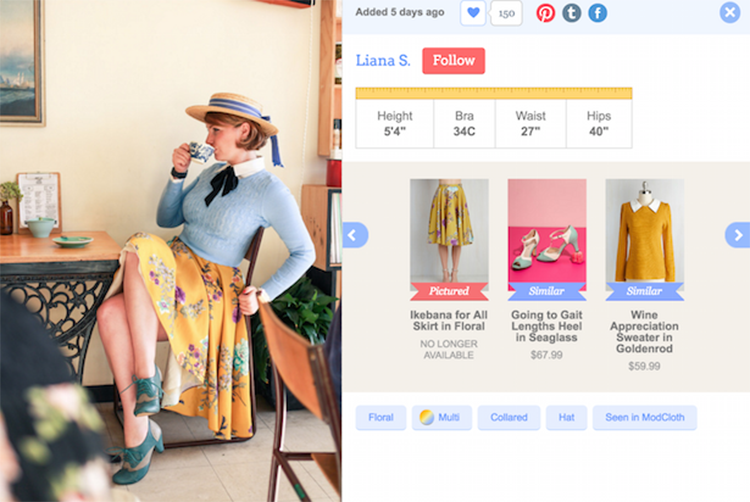This screenshot has width=750, height=502.
Task: Share the look on Tumblr
Action: coord(572,13)
